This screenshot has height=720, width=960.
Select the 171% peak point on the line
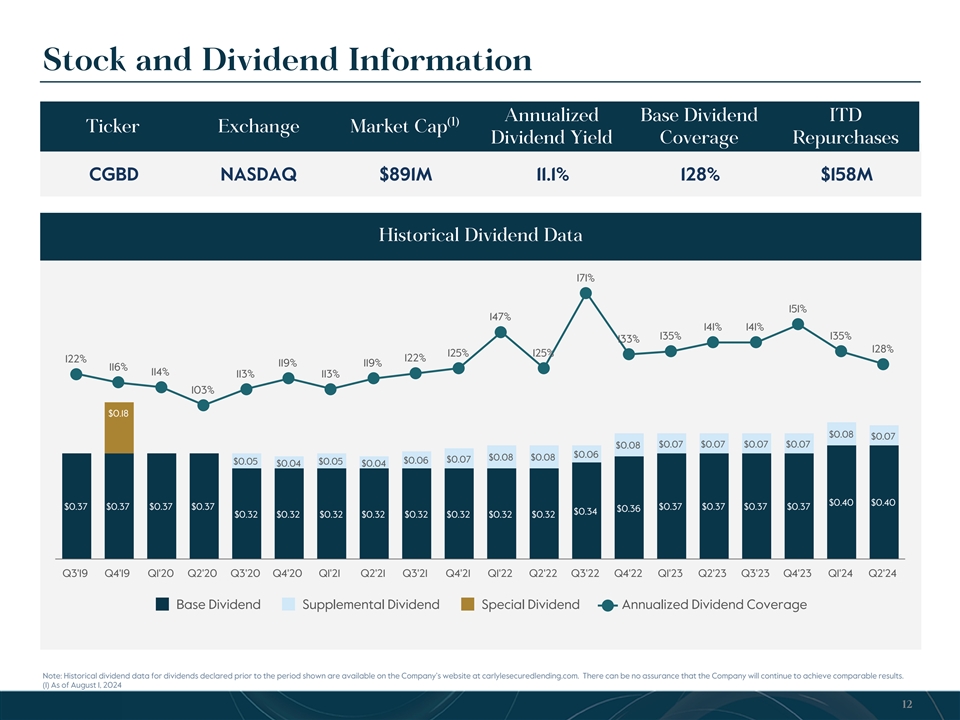click(x=587, y=293)
